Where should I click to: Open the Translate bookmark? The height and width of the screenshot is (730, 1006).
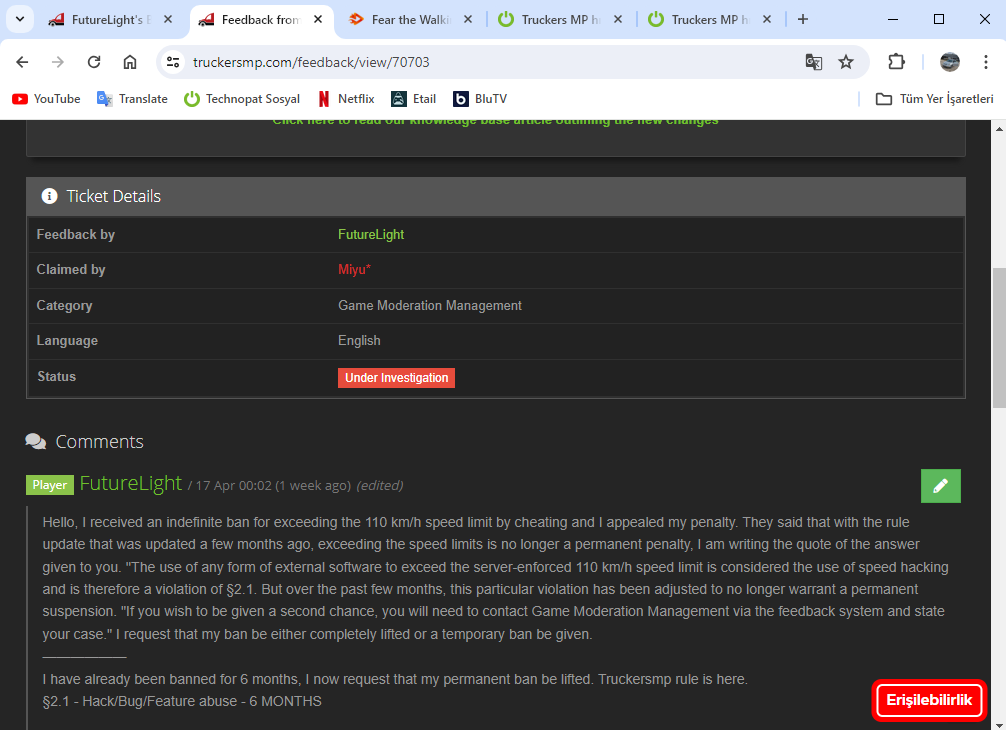coord(132,99)
